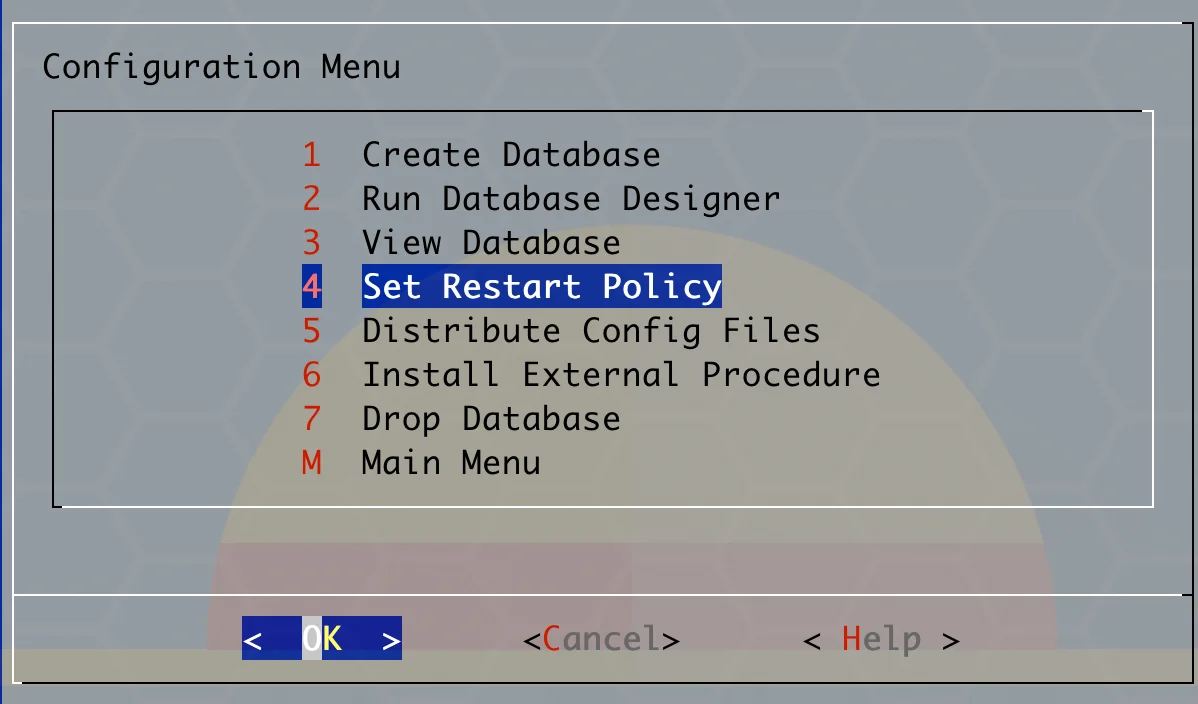1198x704 pixels.
Task: Choose Distribute Config Files option
Action: pos(591,331)
